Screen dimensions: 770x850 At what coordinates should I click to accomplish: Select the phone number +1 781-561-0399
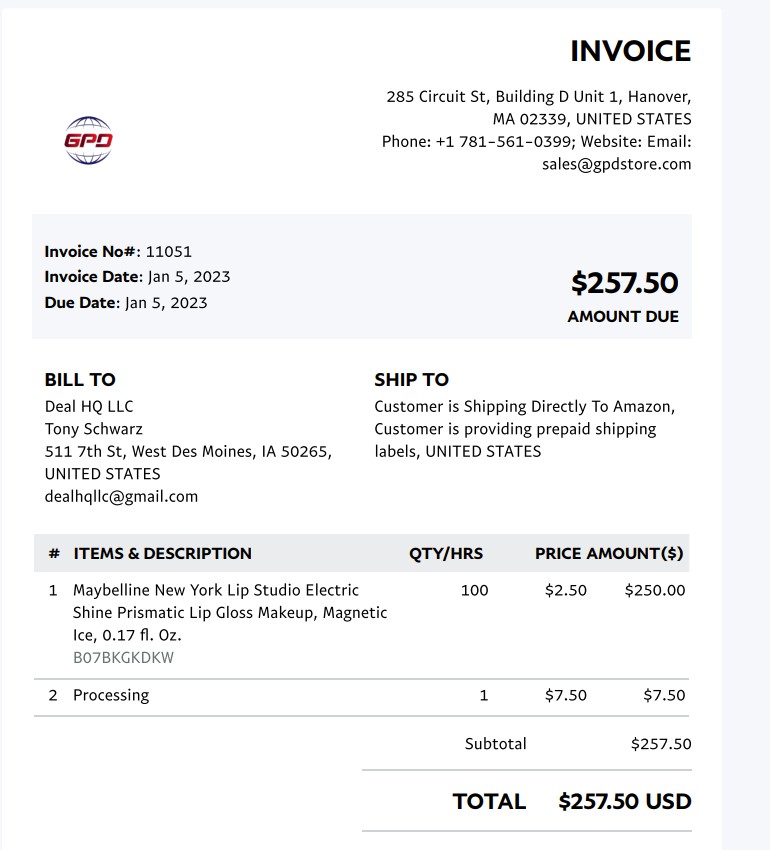point(504,141)
